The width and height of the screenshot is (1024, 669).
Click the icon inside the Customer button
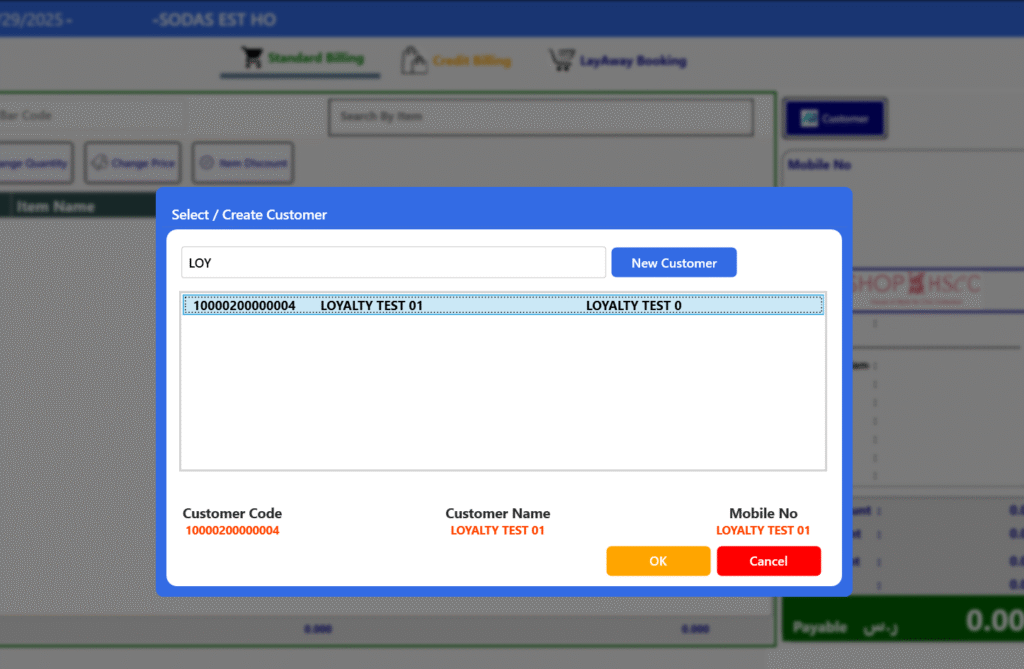point(808,119)
